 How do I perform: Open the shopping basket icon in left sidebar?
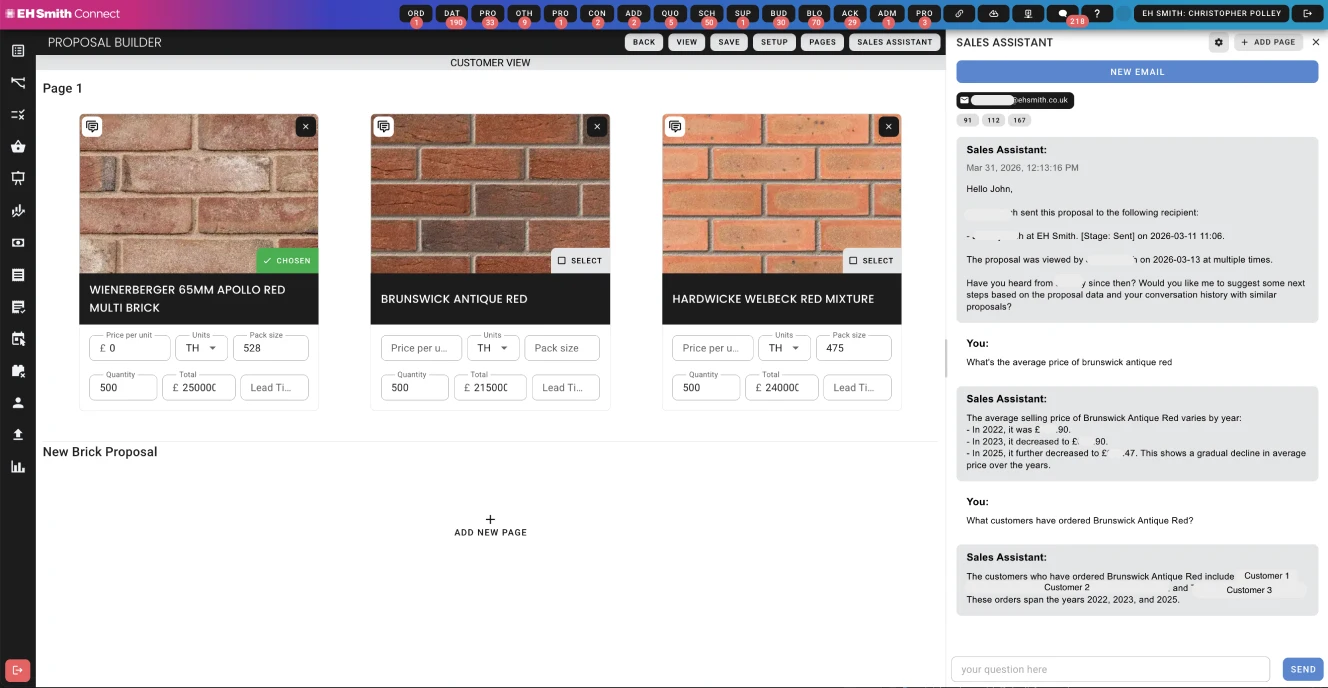pos(18,147)
